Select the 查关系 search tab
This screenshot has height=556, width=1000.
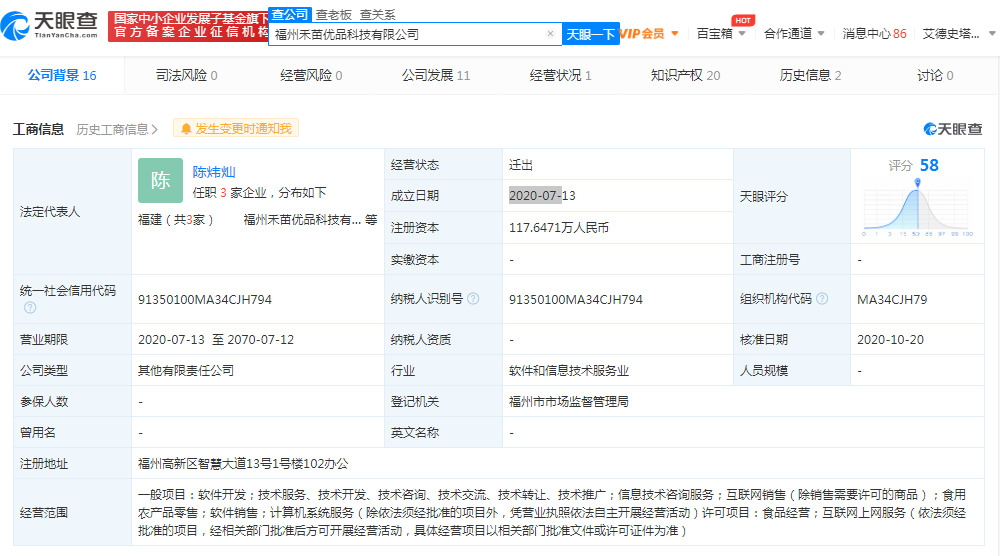pyautogui.click(x=378, y=15)
